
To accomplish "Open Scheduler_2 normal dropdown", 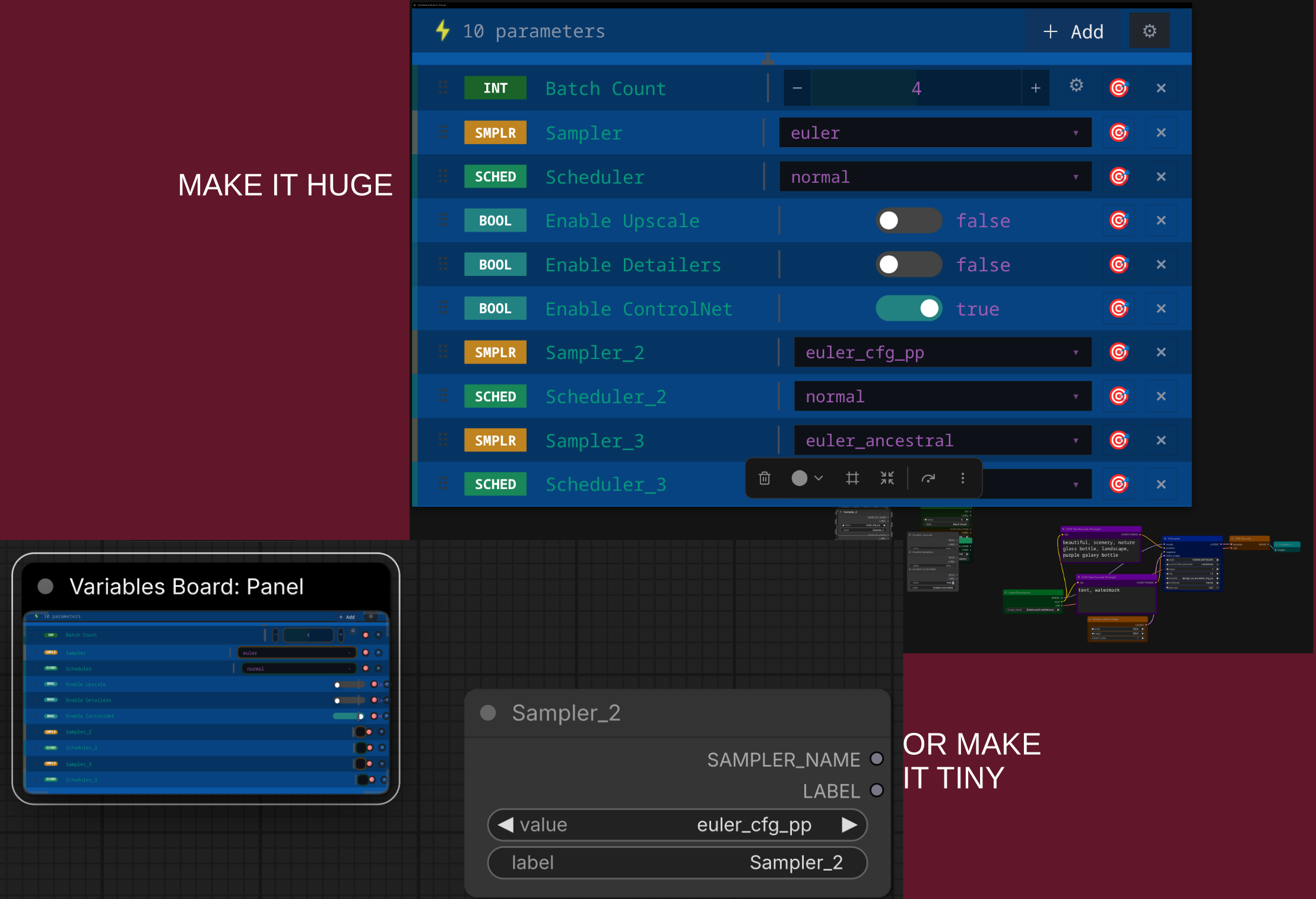I will pos(943,396).
